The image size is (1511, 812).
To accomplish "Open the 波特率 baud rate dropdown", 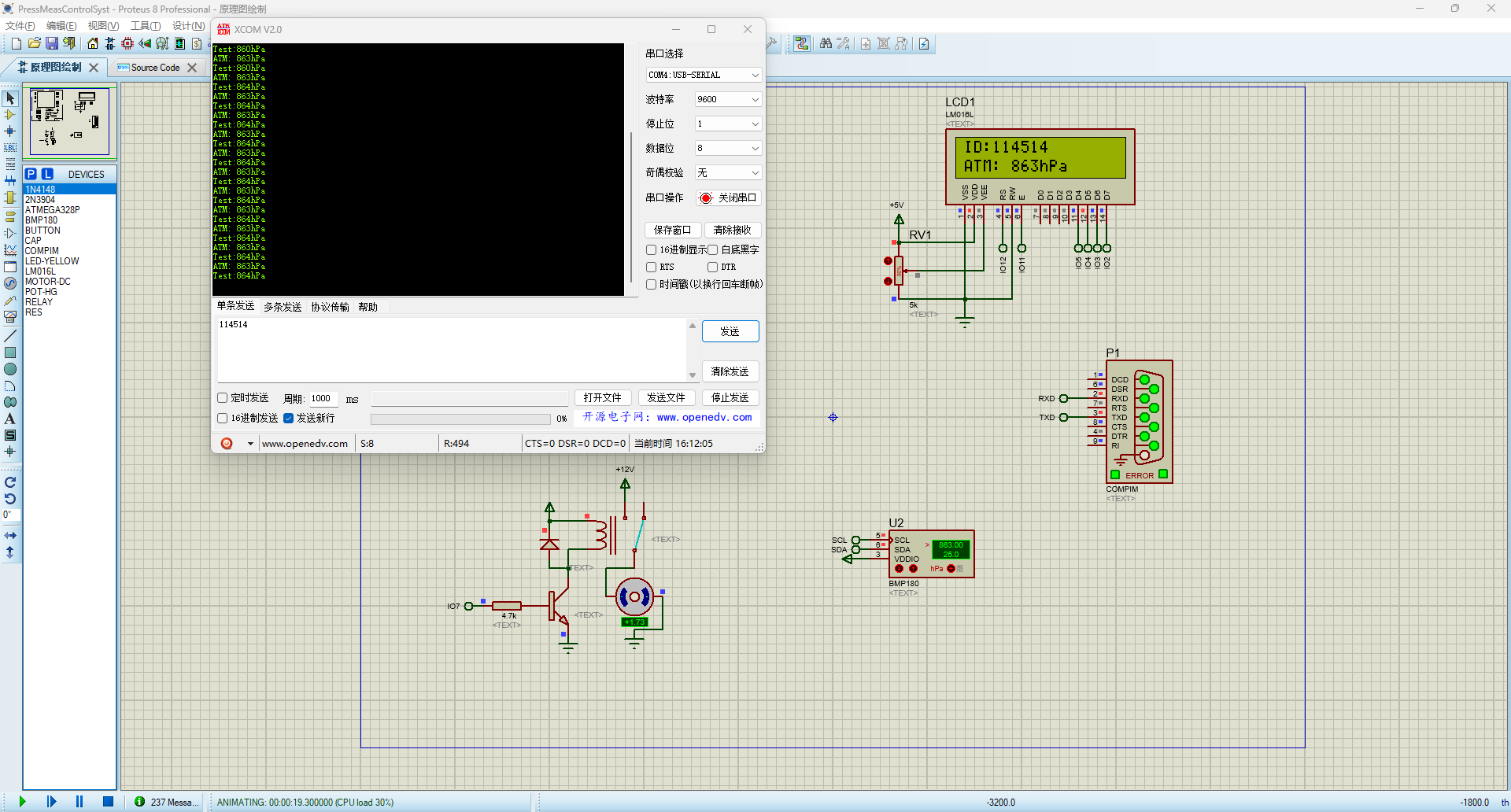I will [728, 100].
